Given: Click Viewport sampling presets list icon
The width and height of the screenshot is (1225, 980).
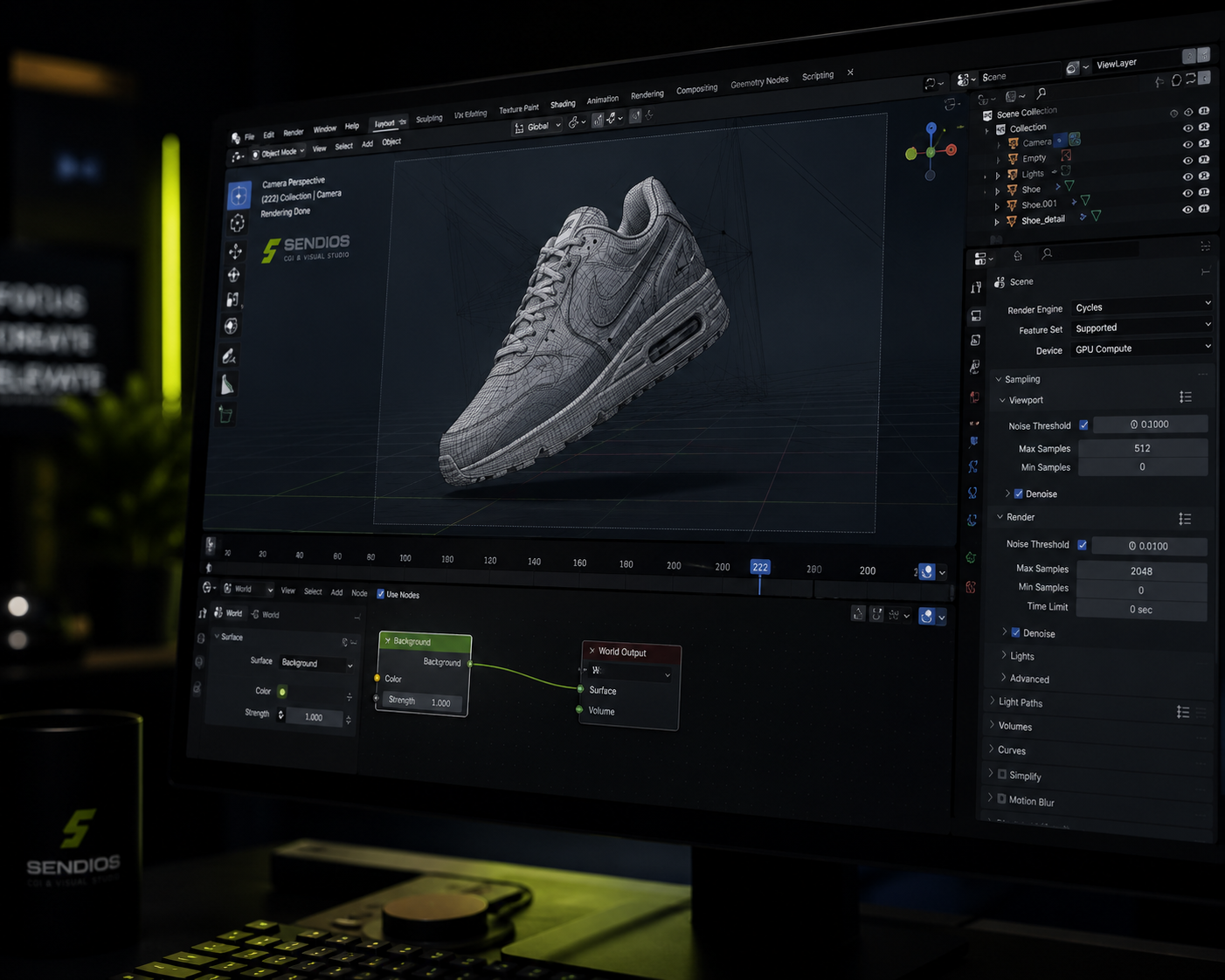Looking at the screenshot, I should [x=1186, y=397].
